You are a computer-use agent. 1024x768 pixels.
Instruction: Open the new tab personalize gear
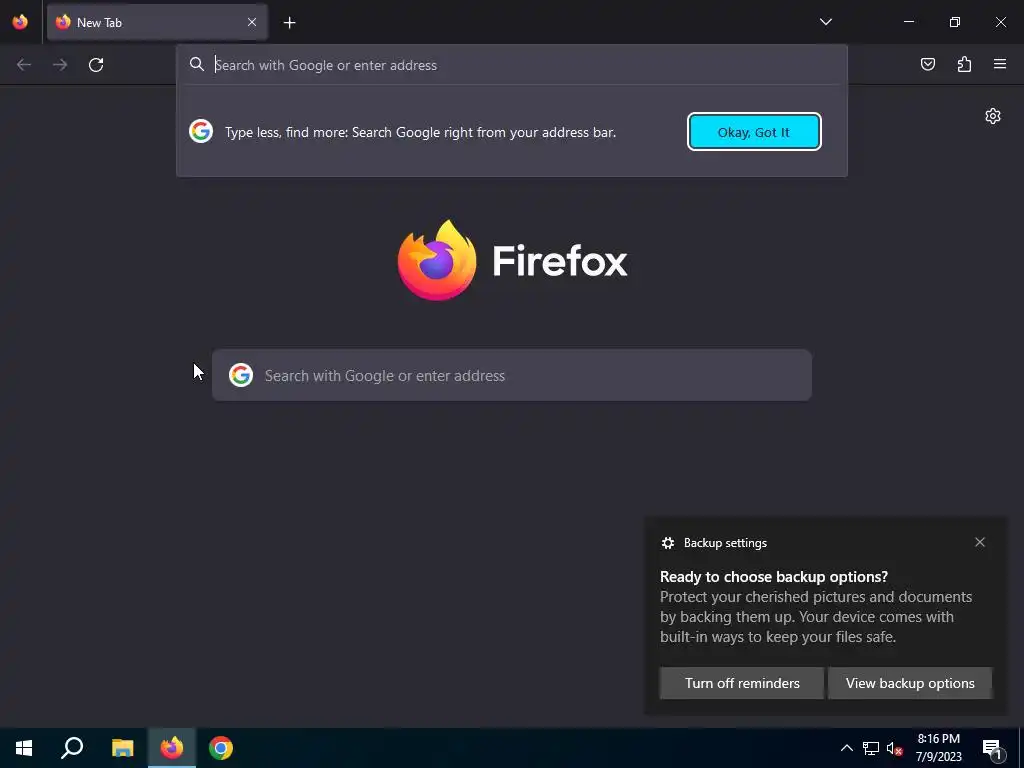pos(993,116)
